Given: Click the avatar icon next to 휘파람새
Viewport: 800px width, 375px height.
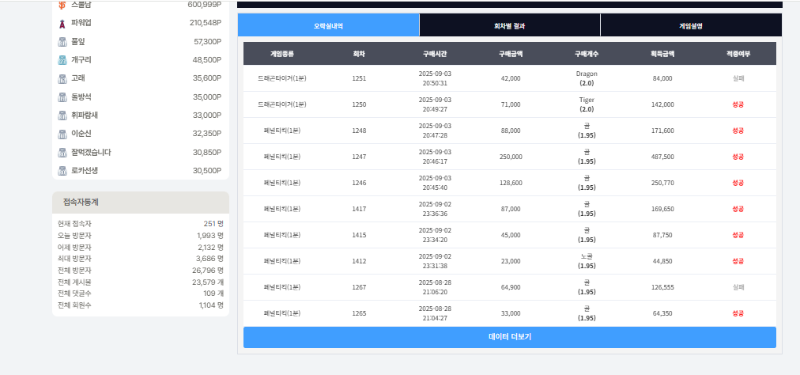Looking at the screenshot, I should pyautogui.click(x=62, y=115).
